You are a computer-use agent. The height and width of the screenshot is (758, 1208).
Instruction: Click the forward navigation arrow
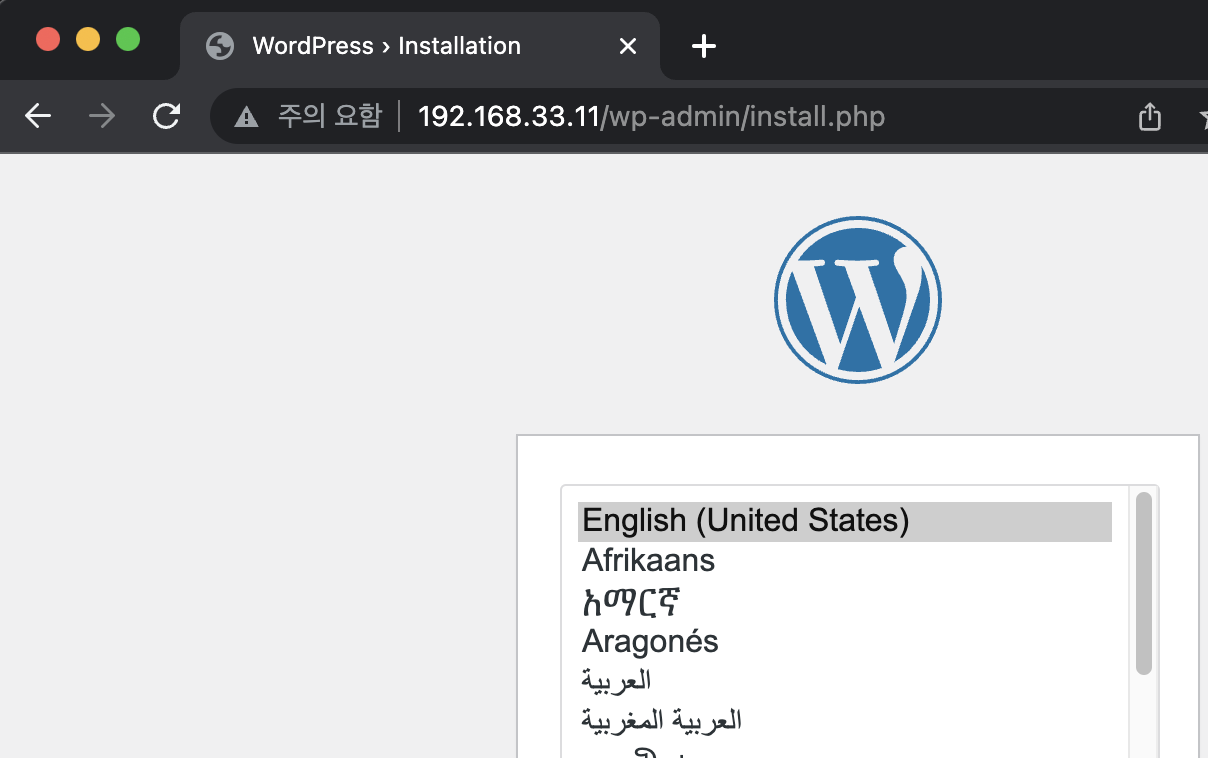[102, 116]
